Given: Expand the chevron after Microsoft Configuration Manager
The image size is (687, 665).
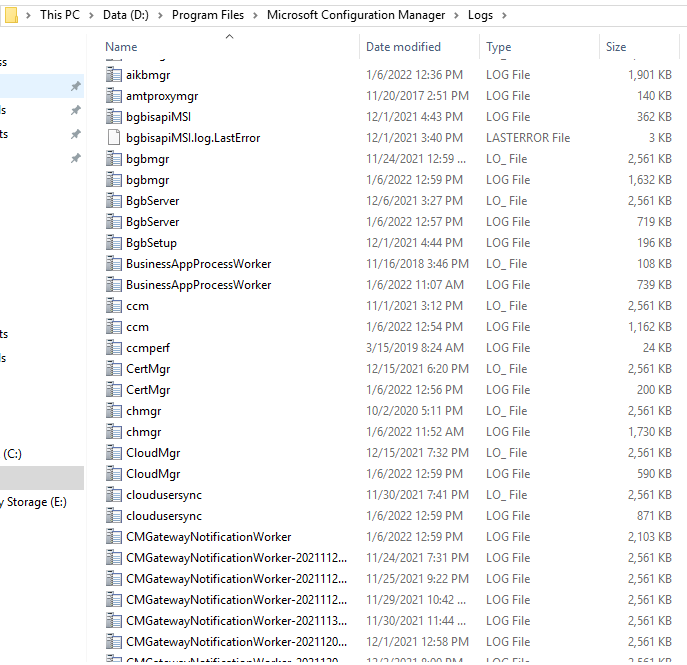Looking at the screenshot, I should pyautogui.click(x=457, y=15).
